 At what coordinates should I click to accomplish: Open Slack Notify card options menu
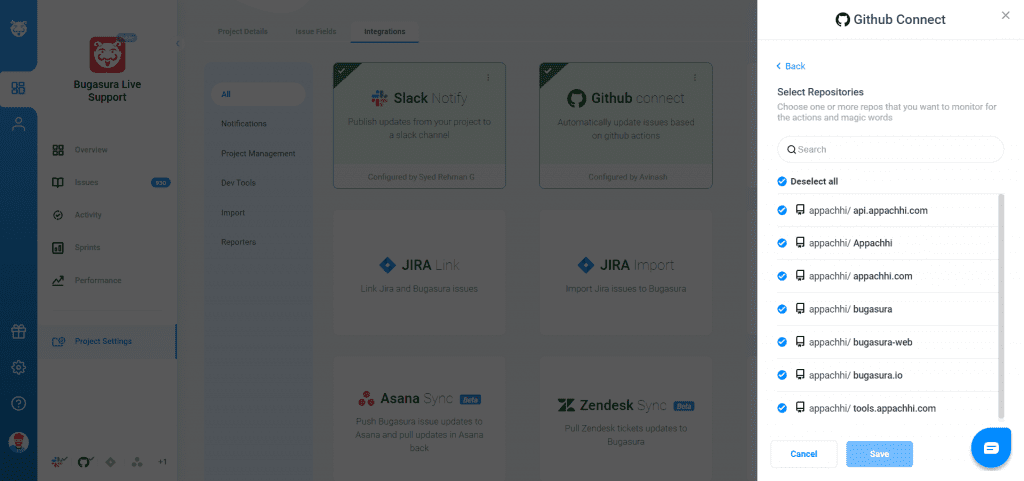pos(488,78)
